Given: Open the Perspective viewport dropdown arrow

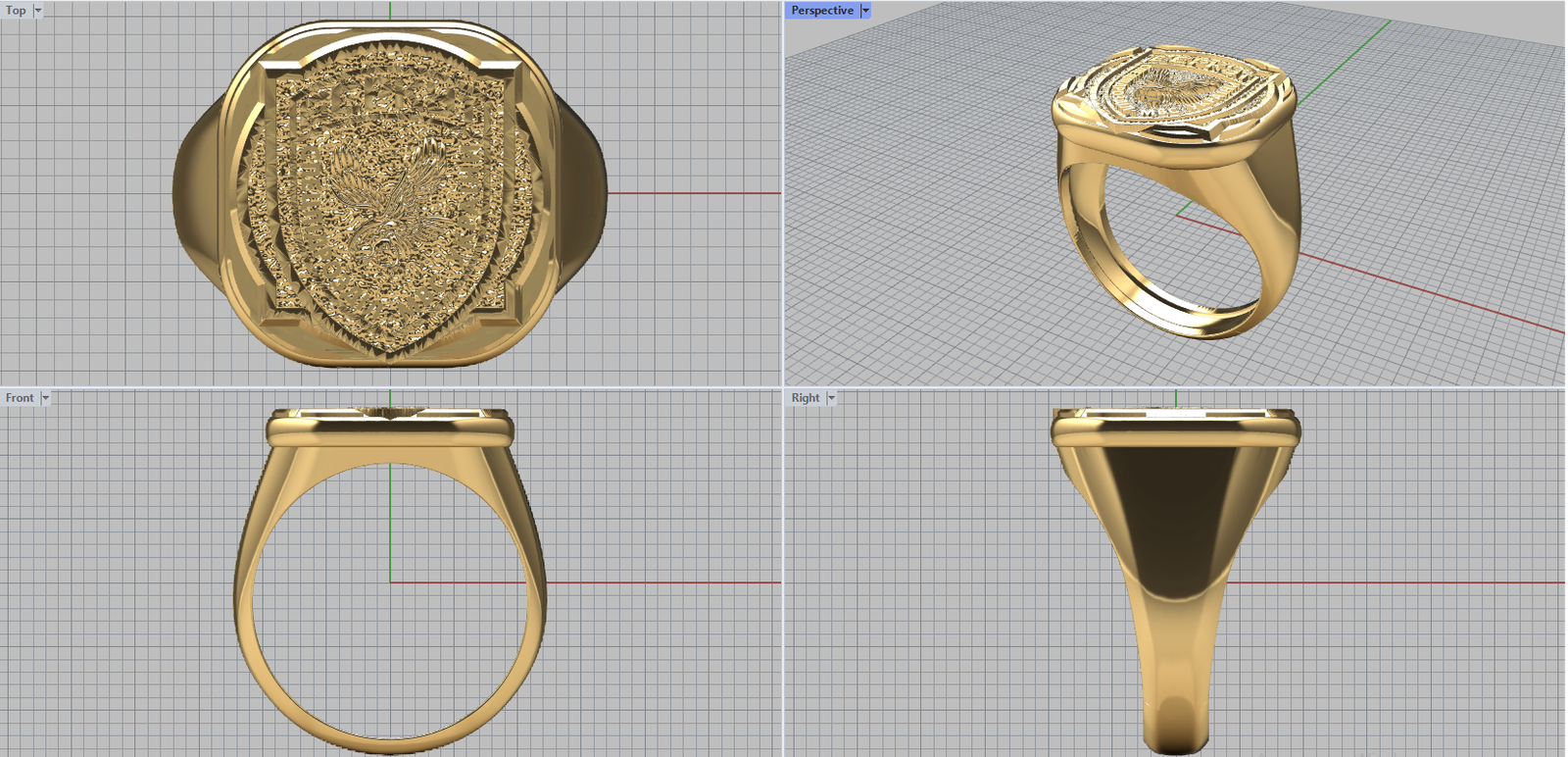Looking at the screenshot, I should [865, 11].
